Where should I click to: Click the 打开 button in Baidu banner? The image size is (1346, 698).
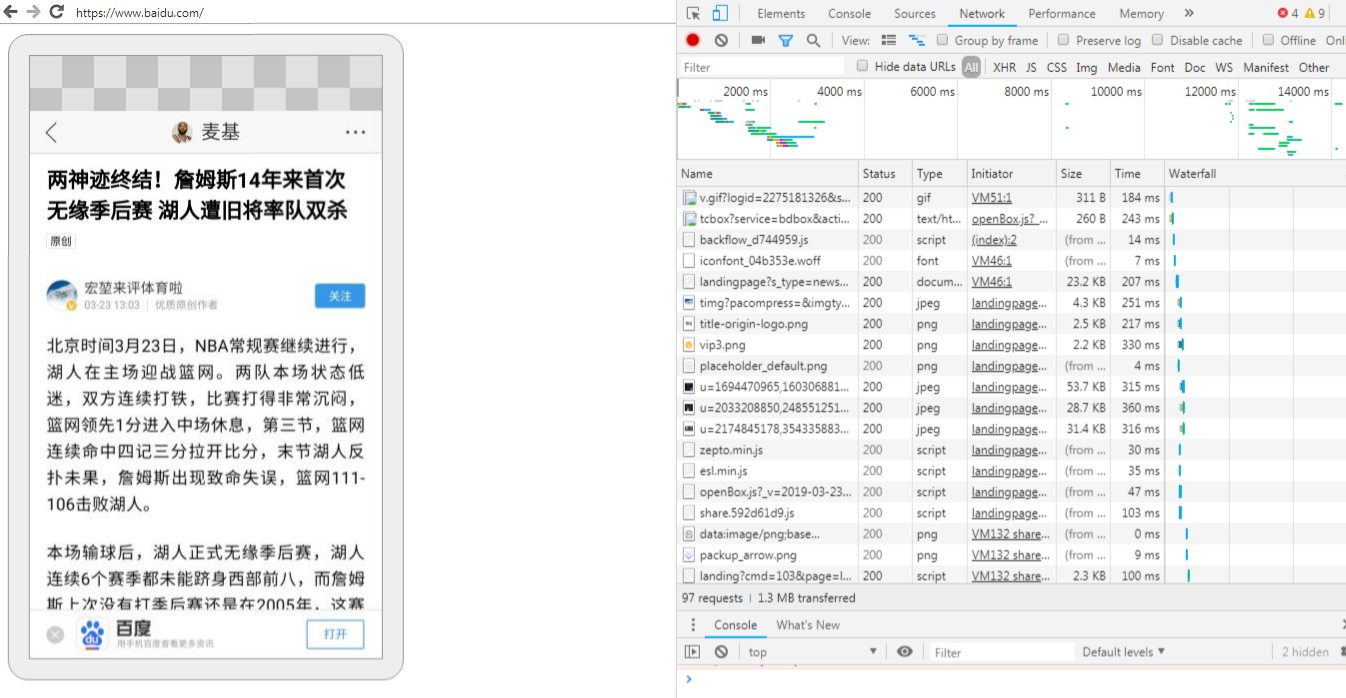[x=335, y=634]
